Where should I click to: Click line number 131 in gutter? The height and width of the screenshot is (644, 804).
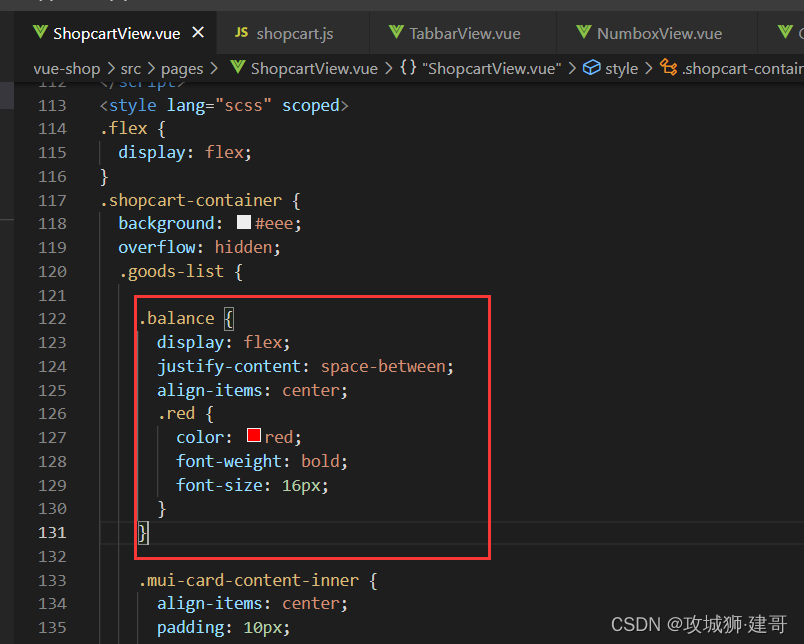click(52, 533)
